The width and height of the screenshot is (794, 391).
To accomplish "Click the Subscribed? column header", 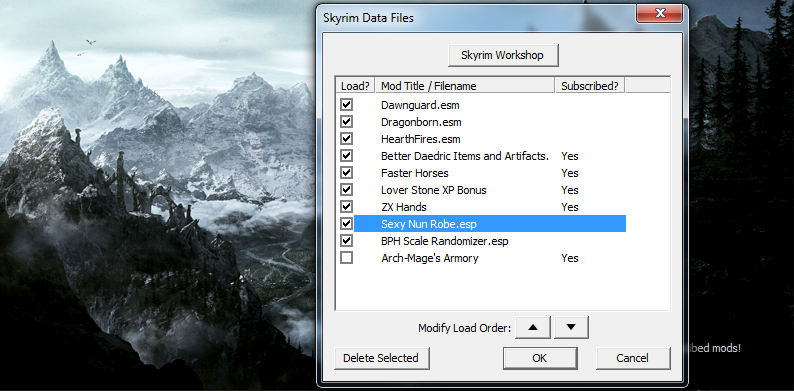I will [590, 86].
